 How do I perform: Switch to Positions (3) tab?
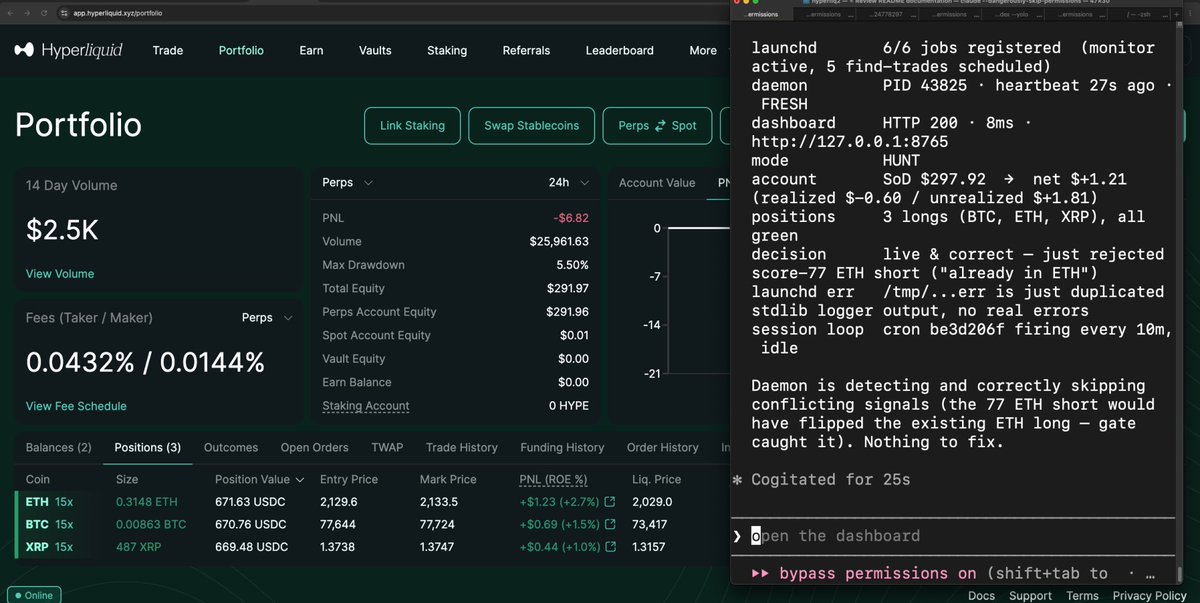[148, 447]
